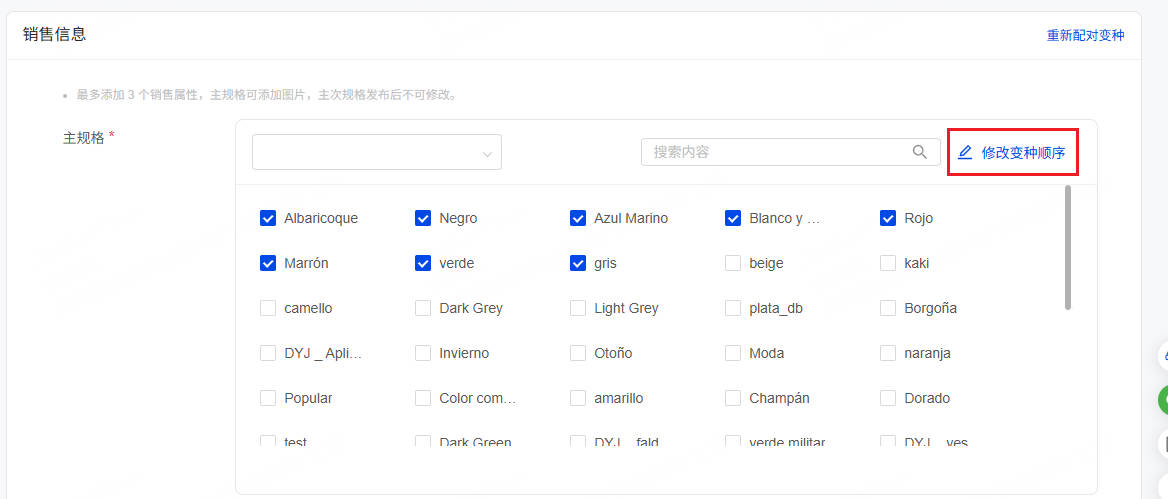Viewport: 1168px width, 499px height.
Task: Tick the kaki checkbox
Action: click(888, 263)
